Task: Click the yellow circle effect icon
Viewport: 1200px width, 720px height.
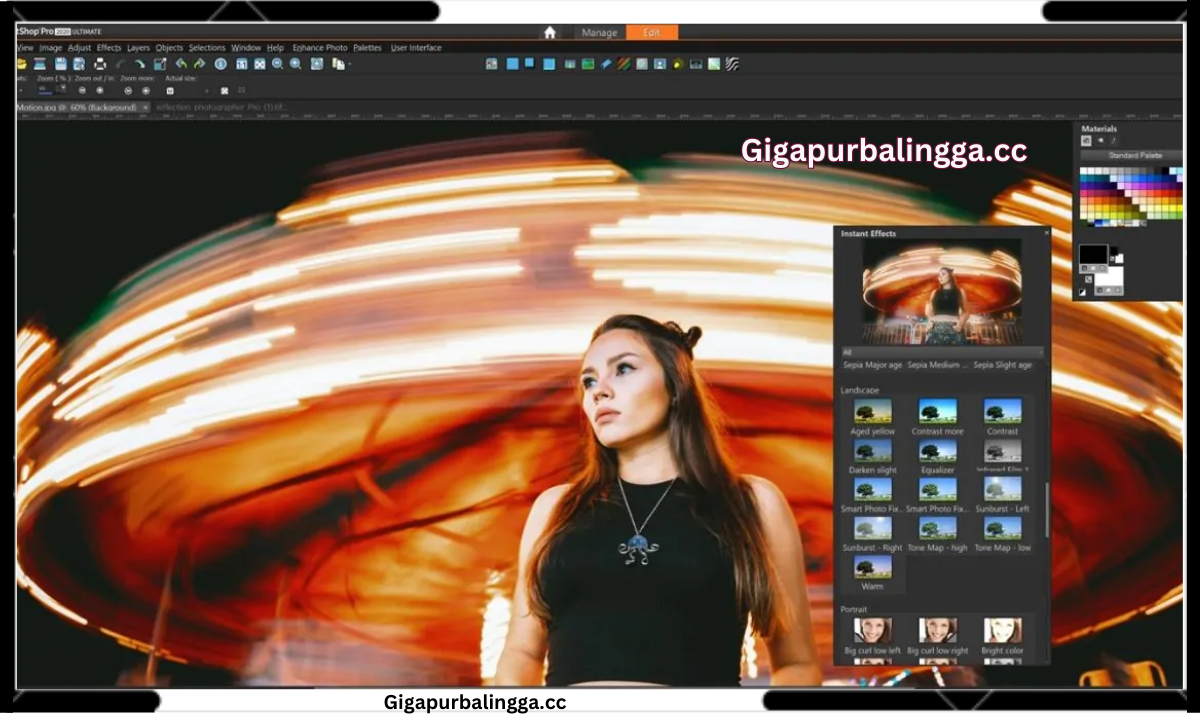Action: tap(678, 64)
